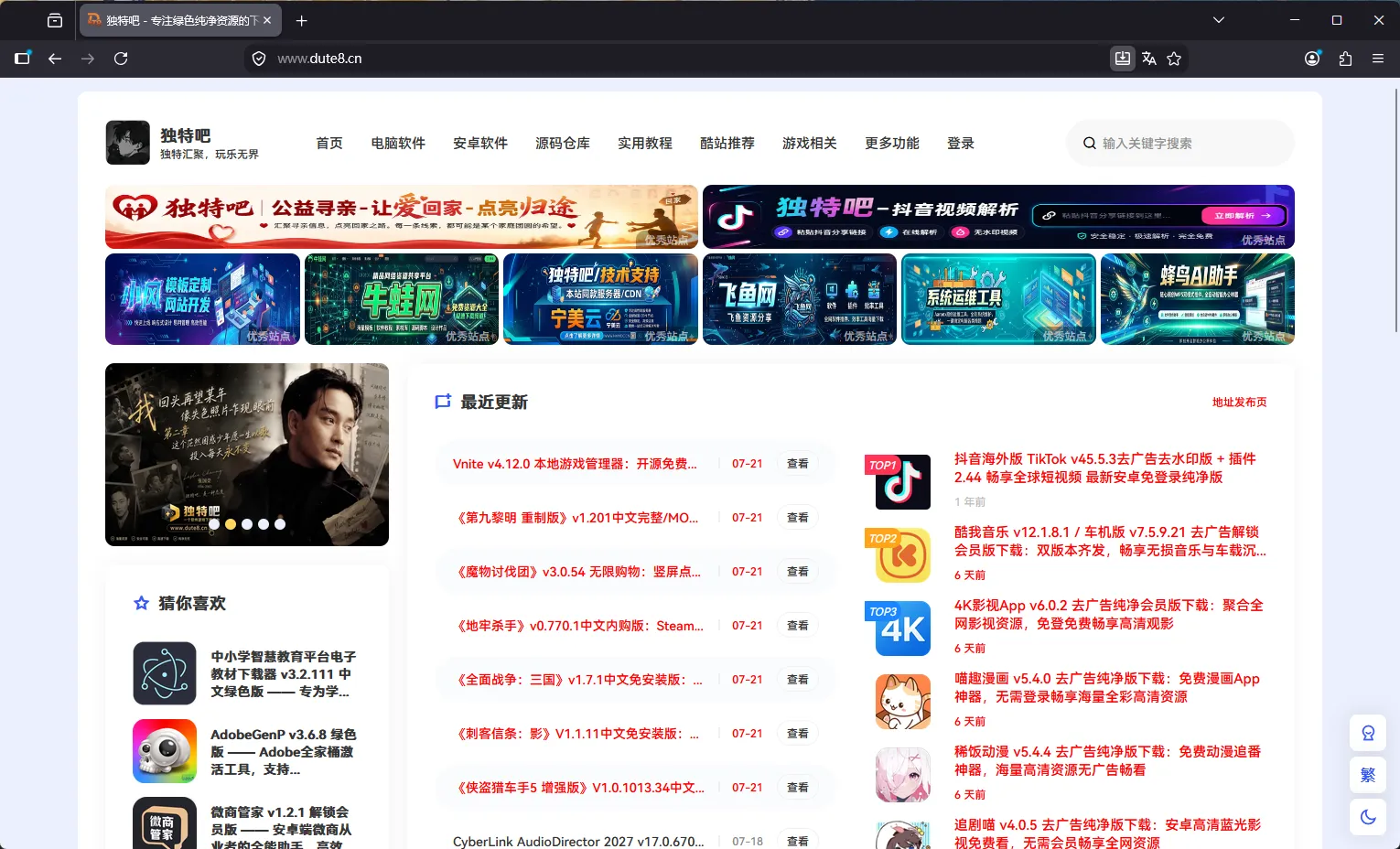
Task: Click the TikTok app icon TOP1
Action: (x=902, y=482)
